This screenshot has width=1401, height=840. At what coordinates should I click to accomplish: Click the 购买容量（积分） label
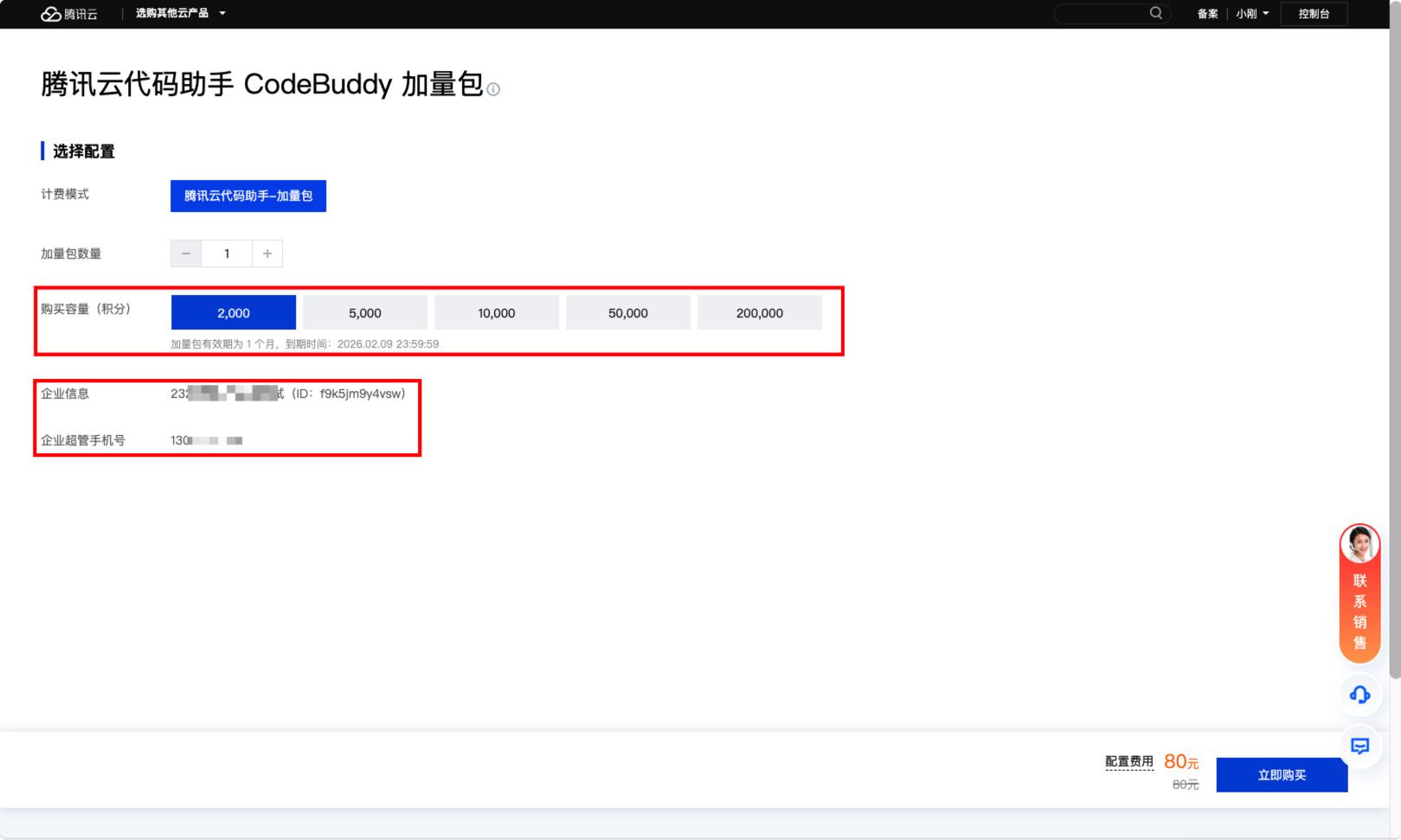coord(86,309)
